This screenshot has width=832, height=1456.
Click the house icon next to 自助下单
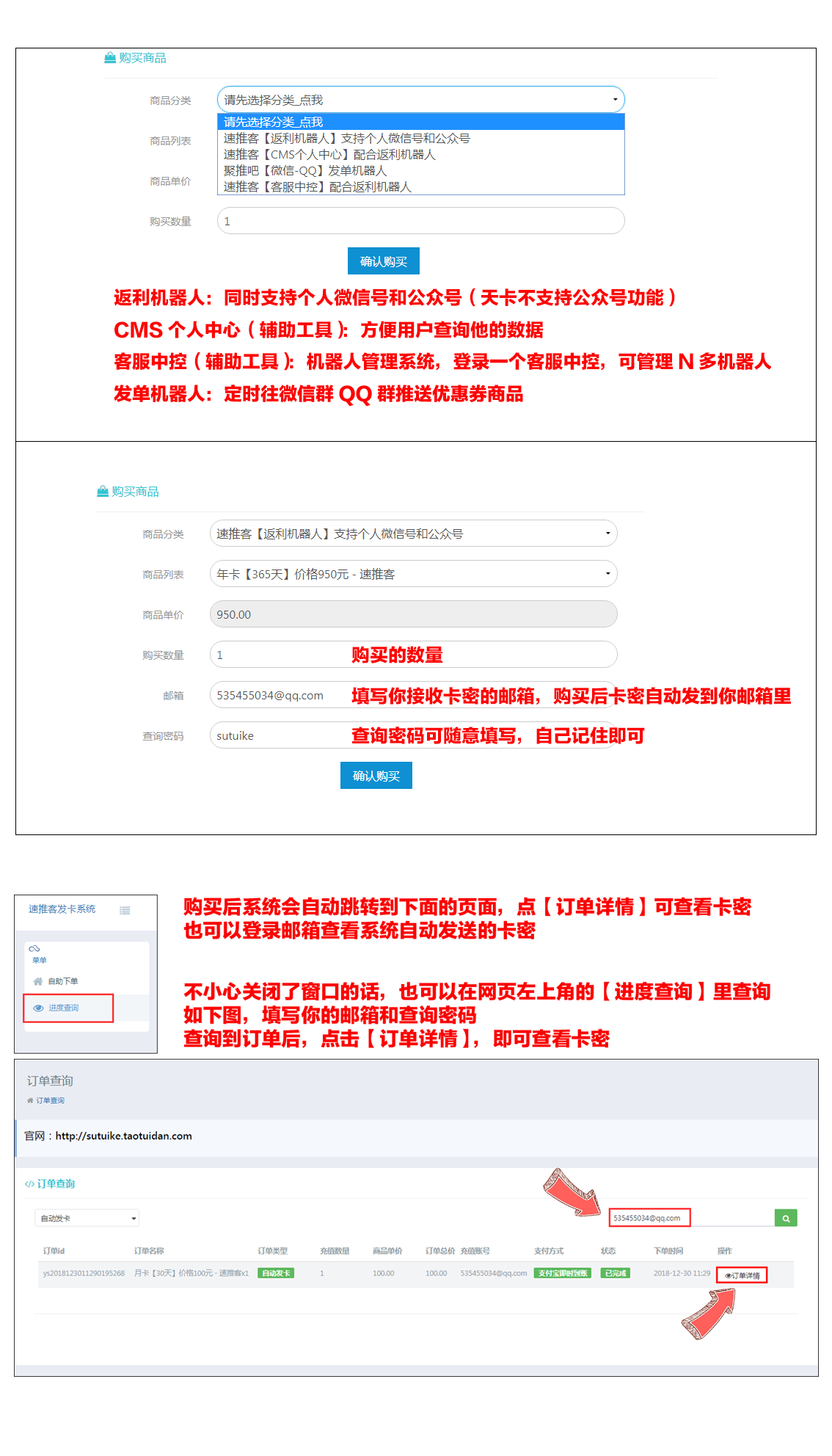(x=38, y=981)
